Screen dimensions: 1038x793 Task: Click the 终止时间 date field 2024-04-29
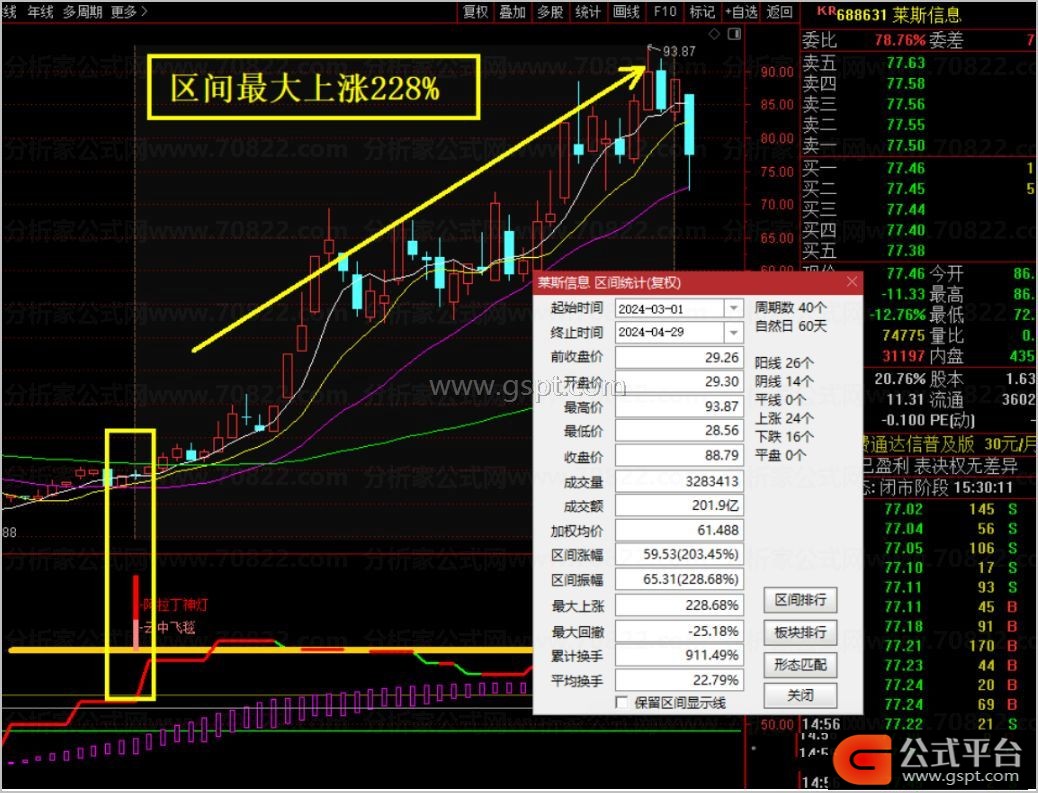click(669, 332)
